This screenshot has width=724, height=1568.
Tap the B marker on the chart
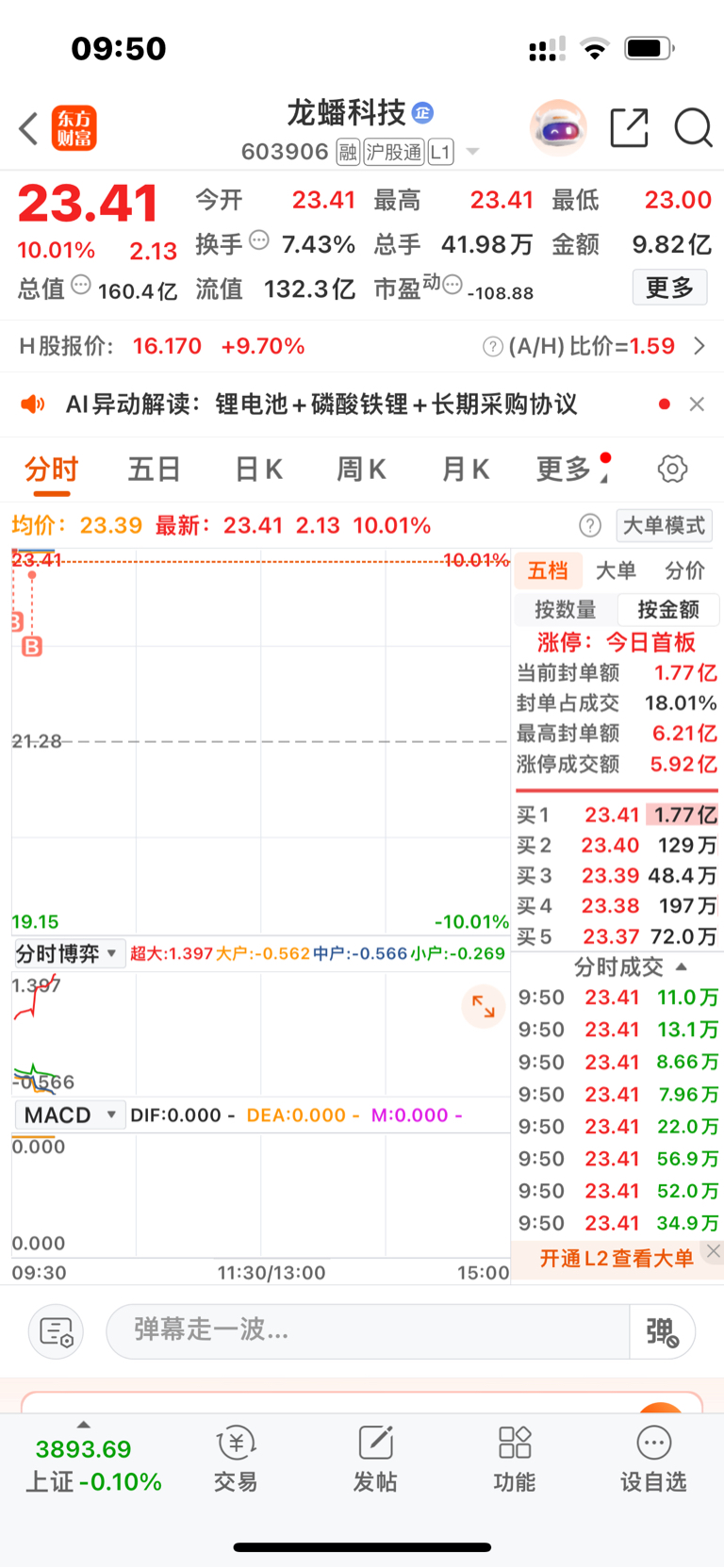[x=32, y=647]
